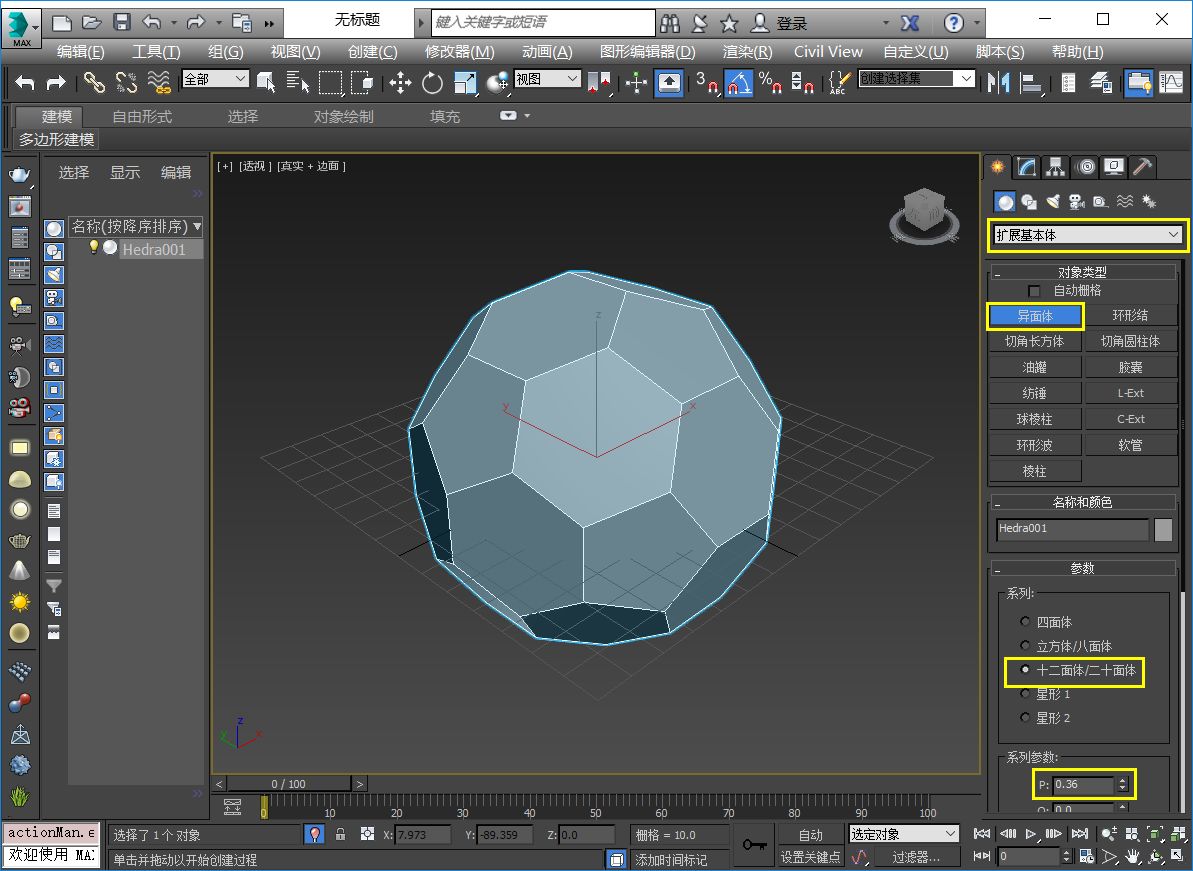Open the 全部 selection filter dropdown

click(216, 79)
